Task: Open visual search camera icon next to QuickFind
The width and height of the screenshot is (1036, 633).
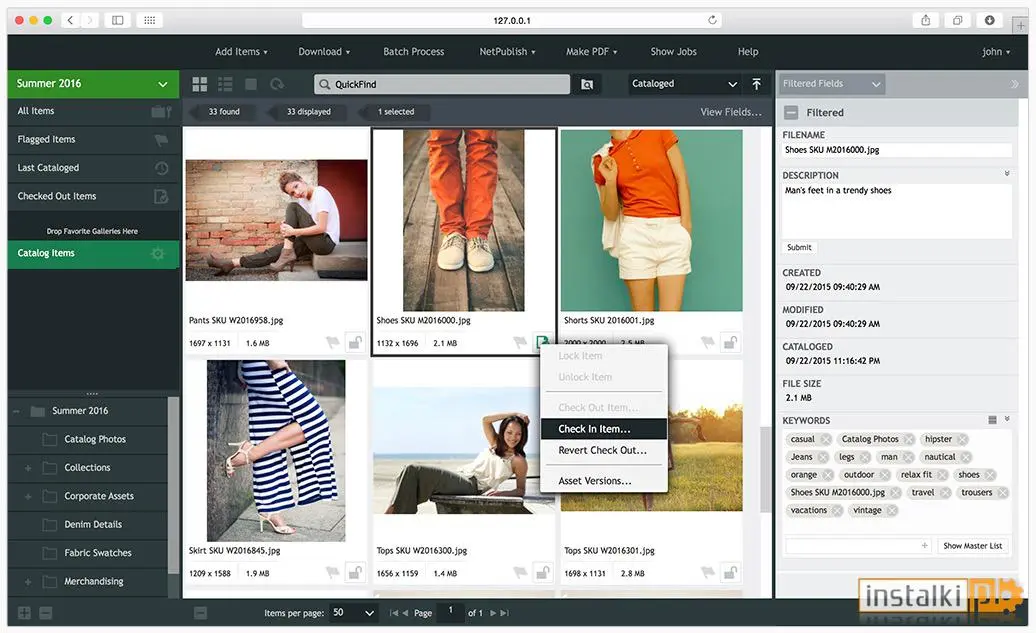Action: [587, 84]
